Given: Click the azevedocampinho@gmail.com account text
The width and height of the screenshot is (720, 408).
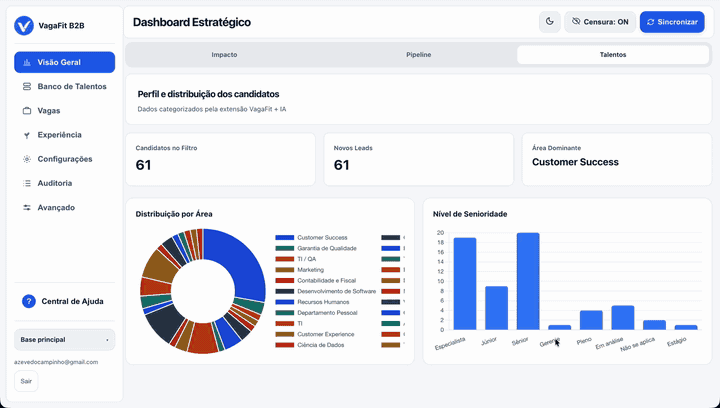Looking at the screenshot, I should coord(56,362).
